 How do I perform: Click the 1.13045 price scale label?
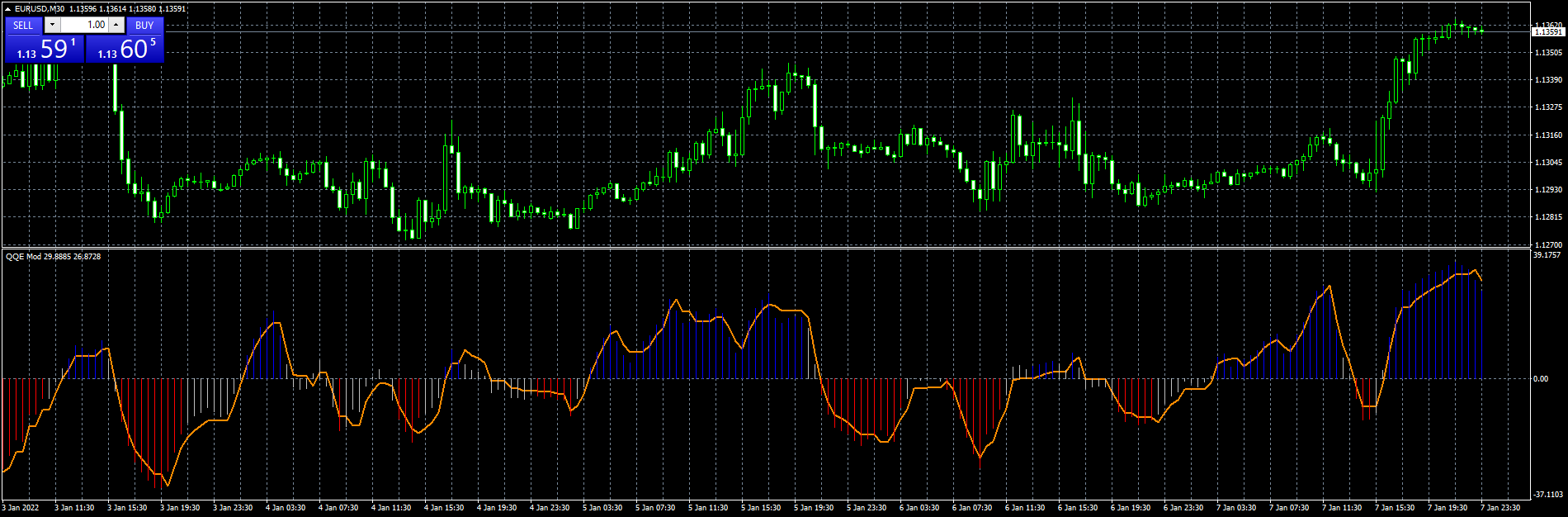pyautogui.click(x=1547, y=162)
